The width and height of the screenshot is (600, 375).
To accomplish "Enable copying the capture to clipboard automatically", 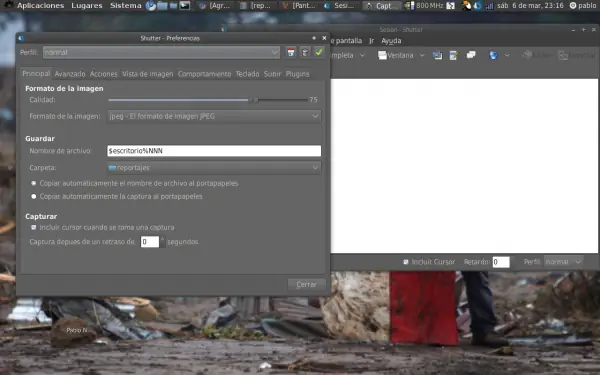I will (x=34, y=196).
